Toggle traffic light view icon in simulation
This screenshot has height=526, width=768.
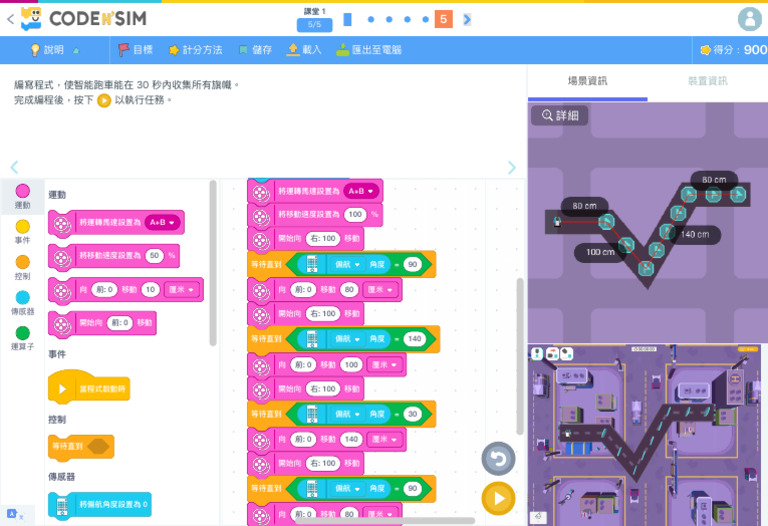click(x=537, y=353)
